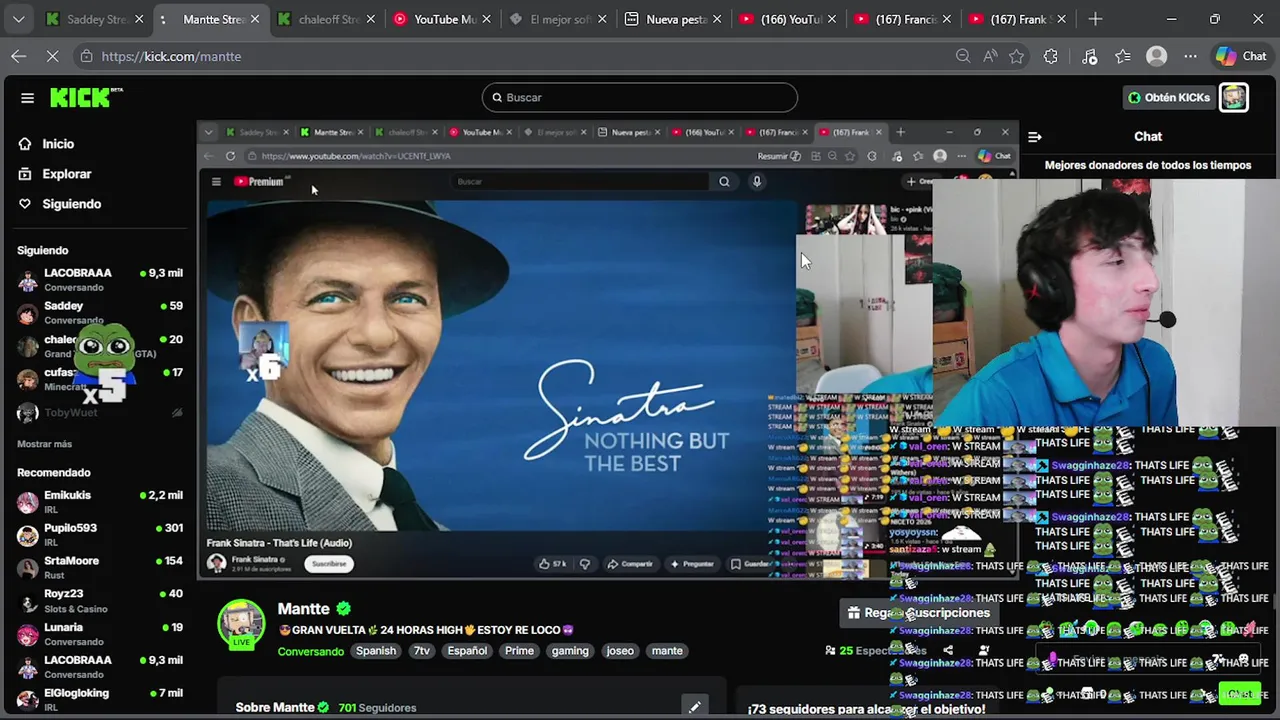Select the Prime tag
The width and height of the screenshot is (1280, 720).
pyautogui.click(x=519, y=651)
